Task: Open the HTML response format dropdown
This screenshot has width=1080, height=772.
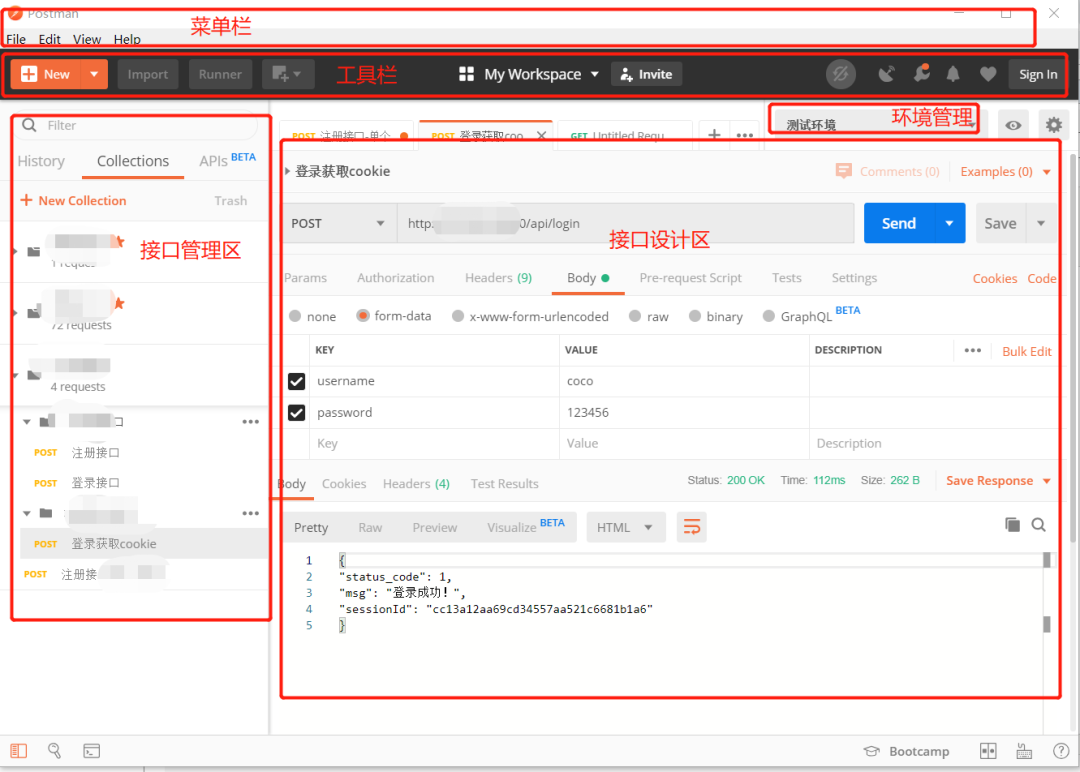Action: tap(626, 528)
